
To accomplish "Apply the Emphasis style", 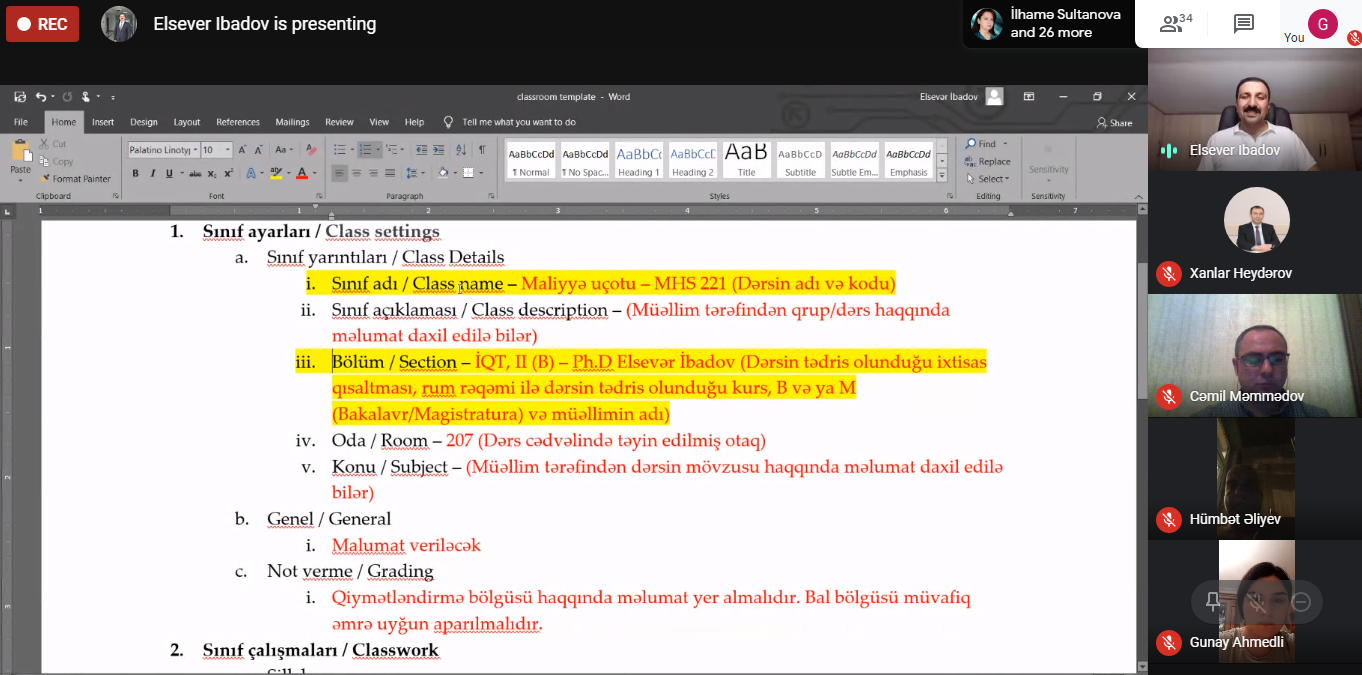I will click(x=908, y=160).
